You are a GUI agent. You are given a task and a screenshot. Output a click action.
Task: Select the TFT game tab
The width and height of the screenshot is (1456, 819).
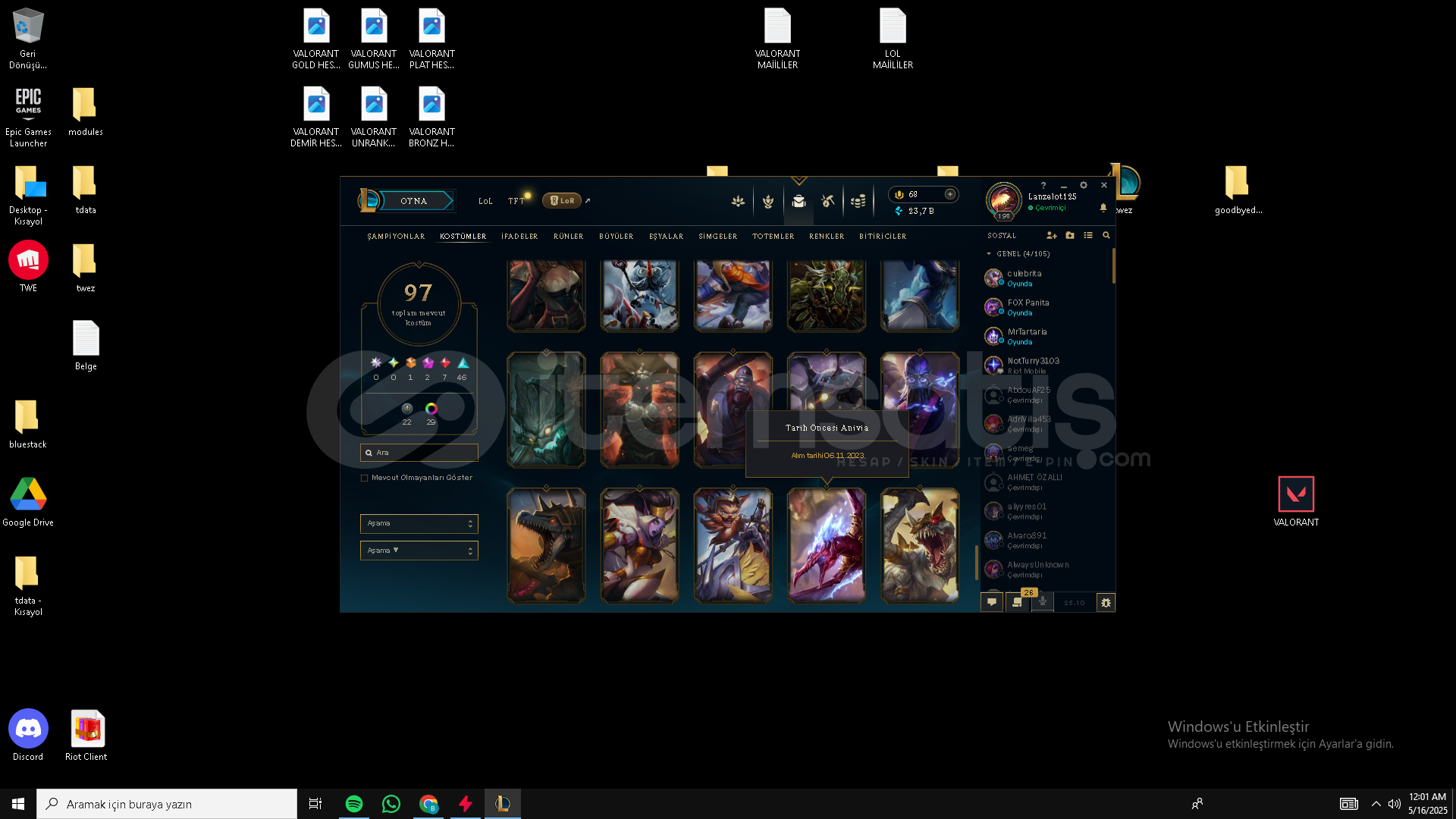coord(516,201)
